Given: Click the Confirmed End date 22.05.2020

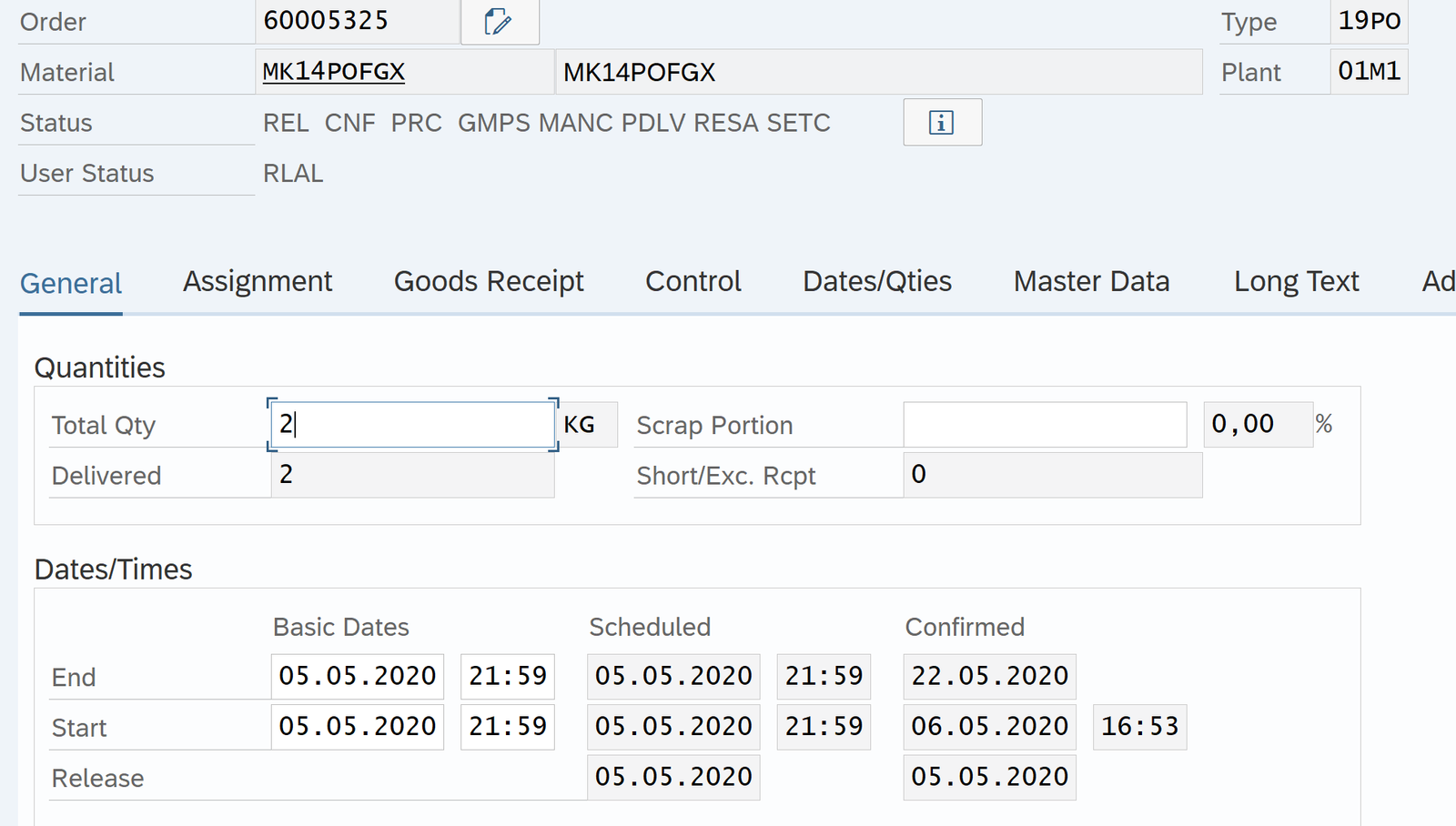Looking at the screenshot, I should (989, 676).
